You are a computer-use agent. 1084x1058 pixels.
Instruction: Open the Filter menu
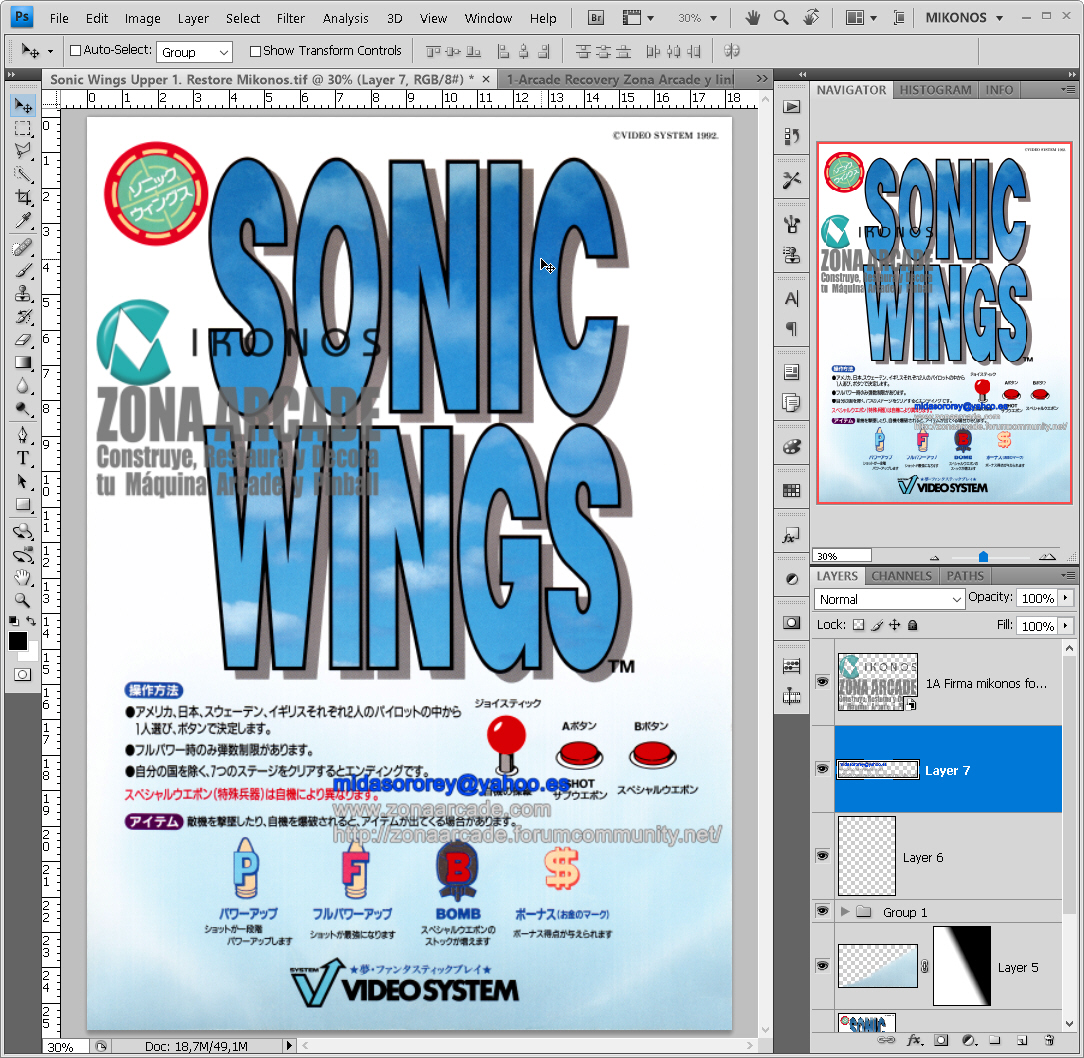pos(290,18)
